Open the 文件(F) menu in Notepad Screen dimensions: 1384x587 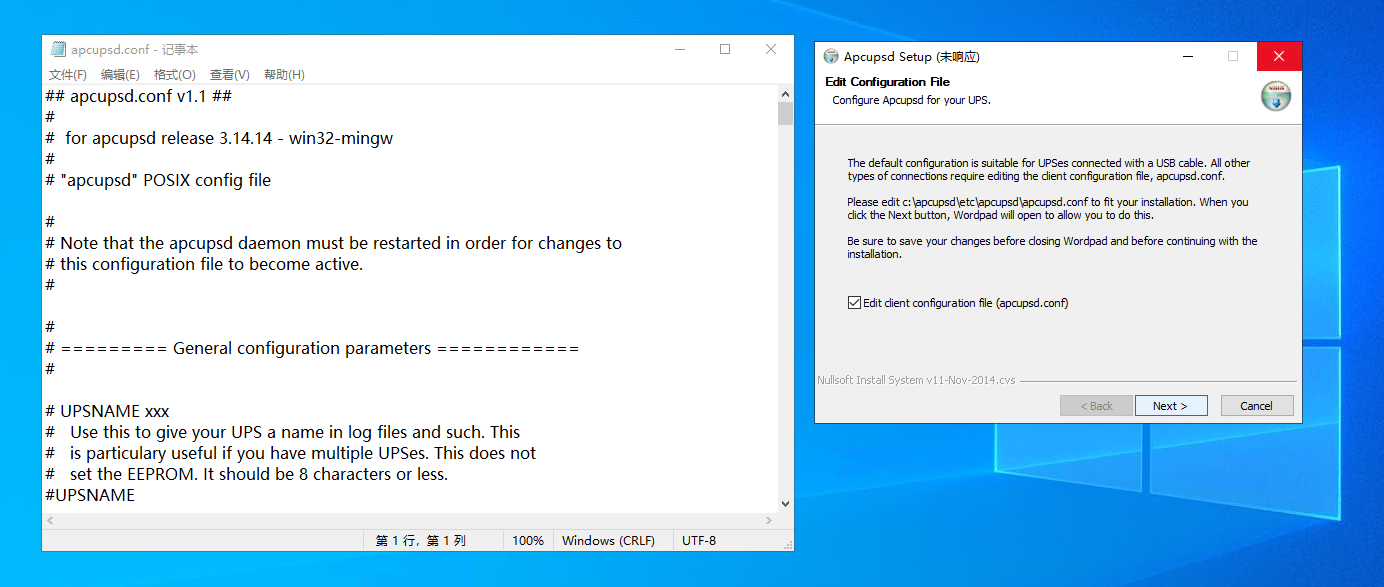pos(68,75)
